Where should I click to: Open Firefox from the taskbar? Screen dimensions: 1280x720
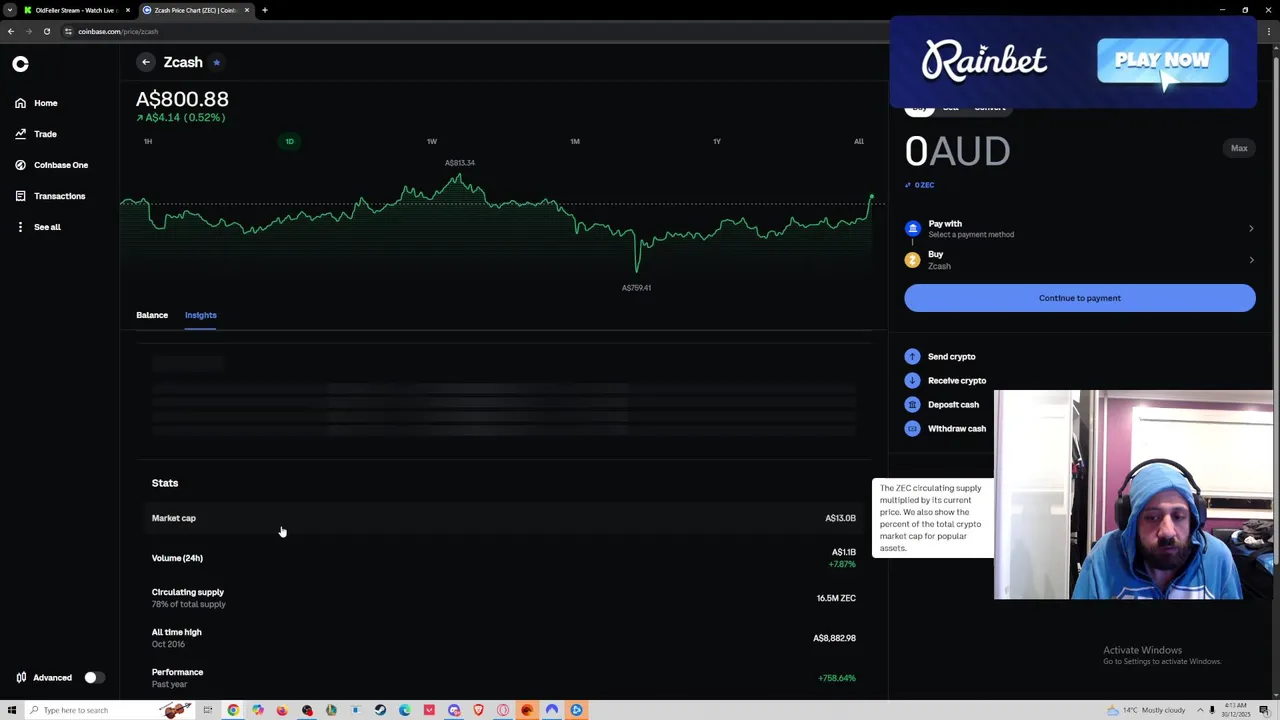tap(282, 710)
